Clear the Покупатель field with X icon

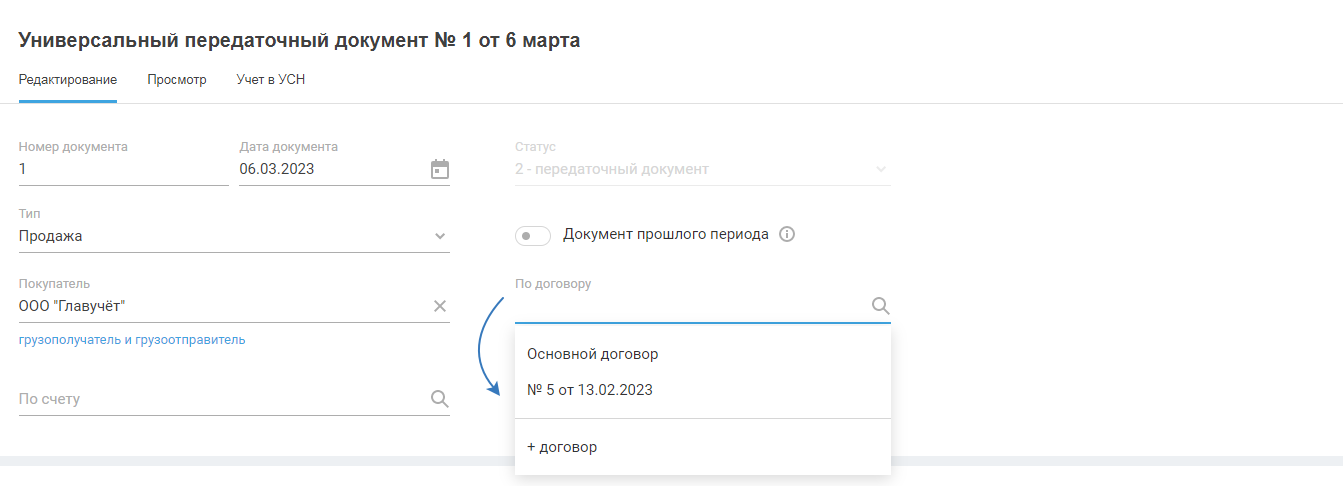[x=439, y=306]
